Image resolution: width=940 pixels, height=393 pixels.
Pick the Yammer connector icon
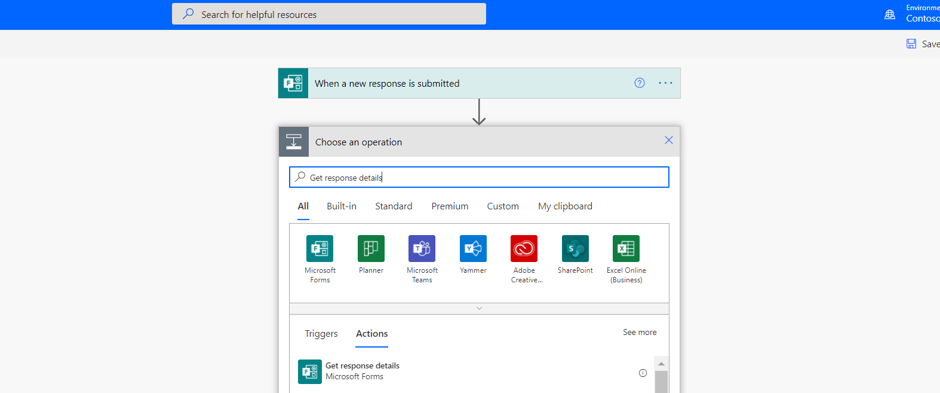[x=473, y=248]
